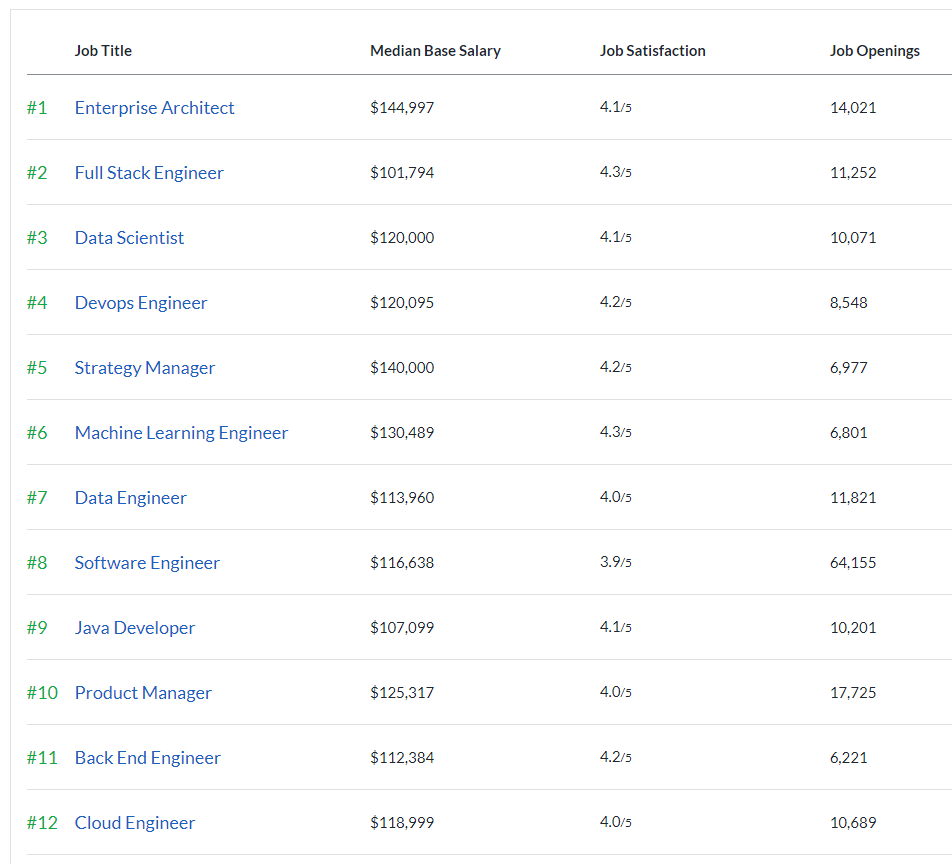Click the Data Scientist job title
The width and height of the screenshot is (952, 864).
tap(129, 238)
